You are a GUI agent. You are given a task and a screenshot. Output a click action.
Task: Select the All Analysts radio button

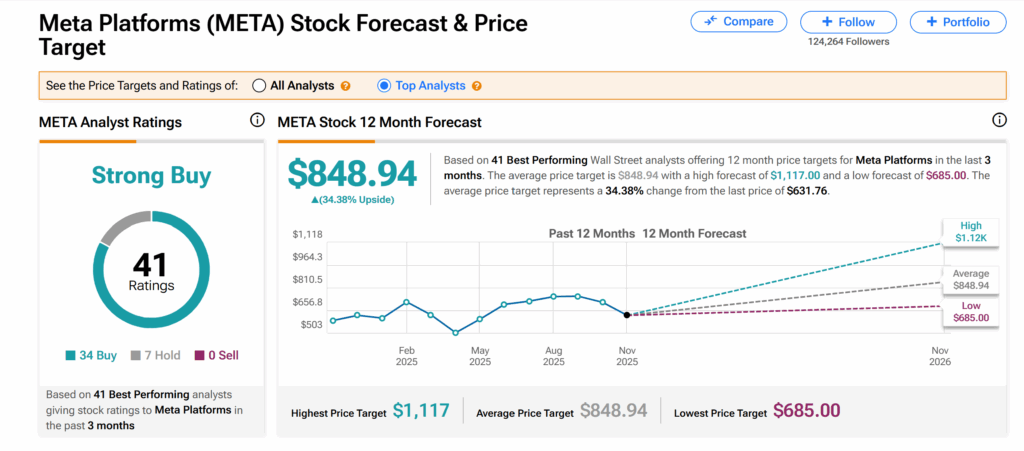coord(259,86)
